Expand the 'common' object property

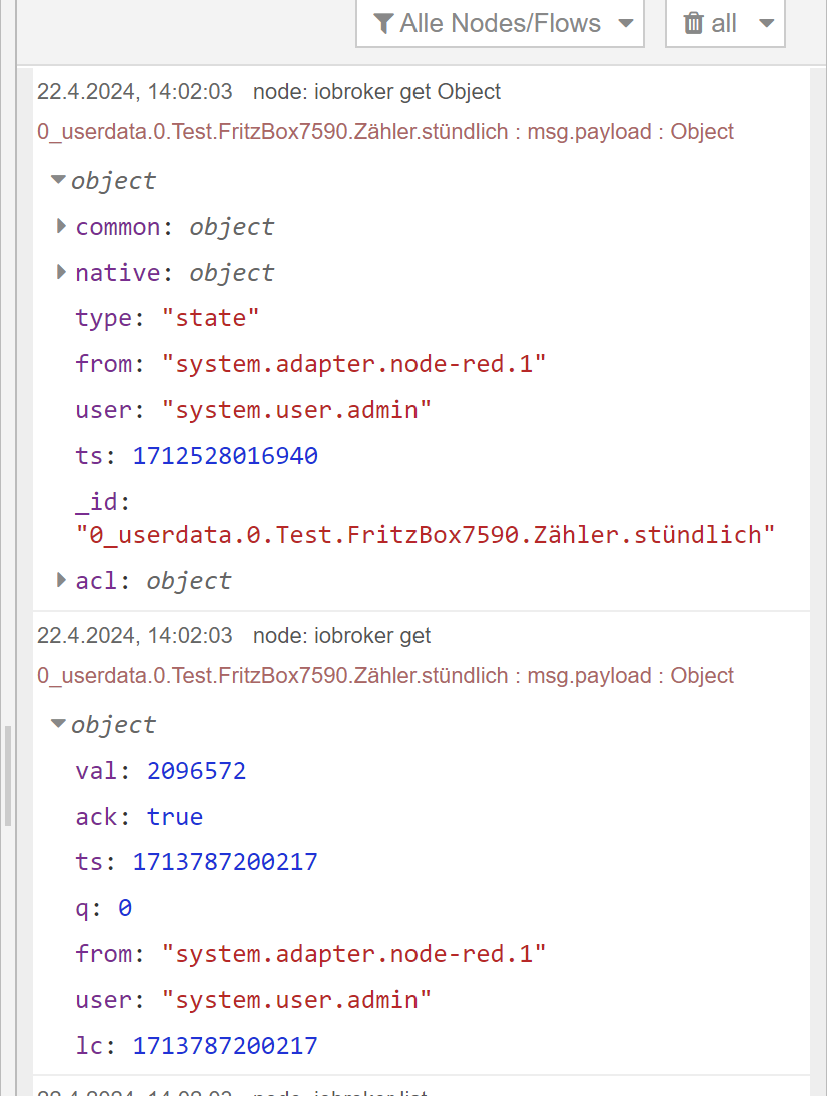tap(62, 227)
